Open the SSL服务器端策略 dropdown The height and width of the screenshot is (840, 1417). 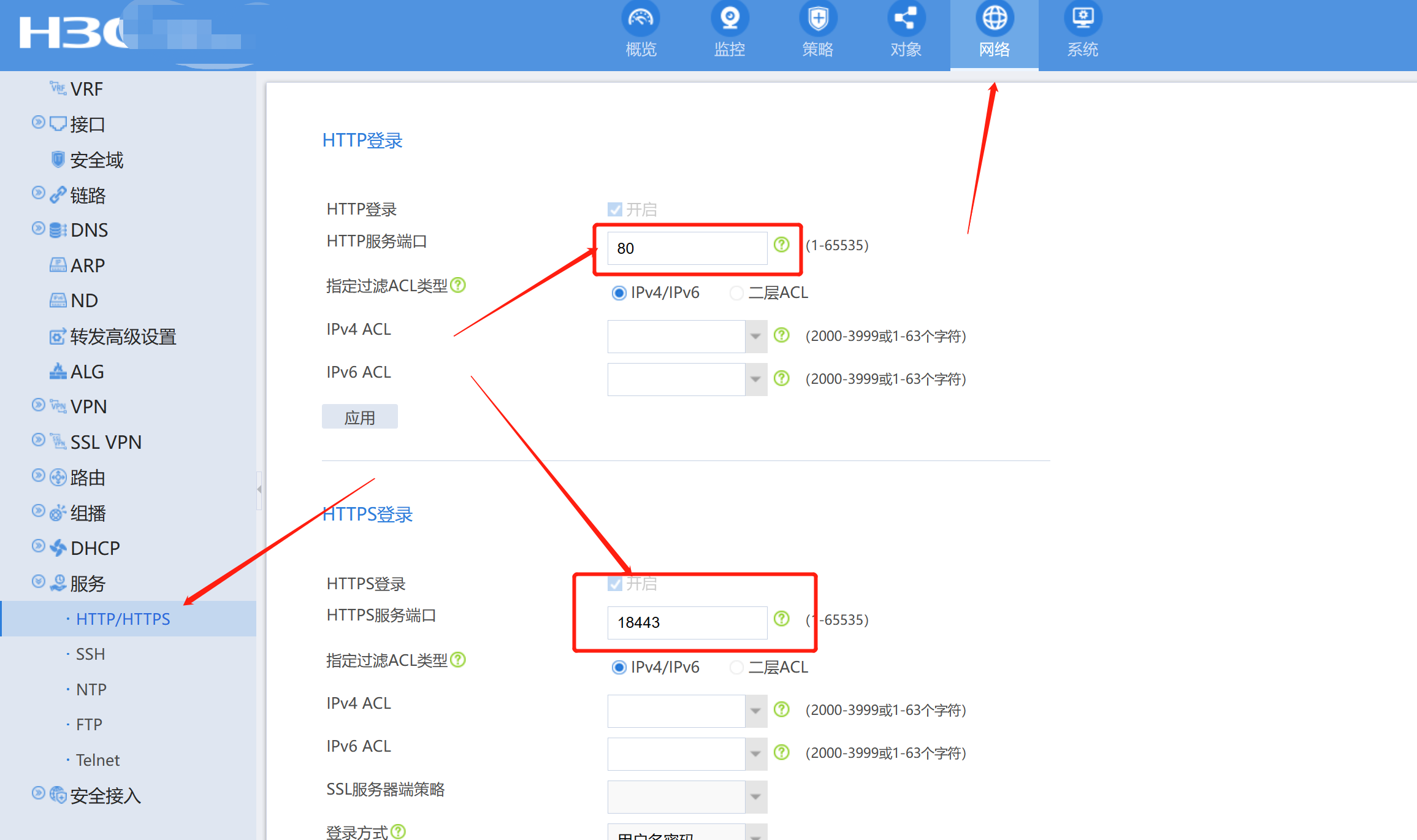[755, 796]
